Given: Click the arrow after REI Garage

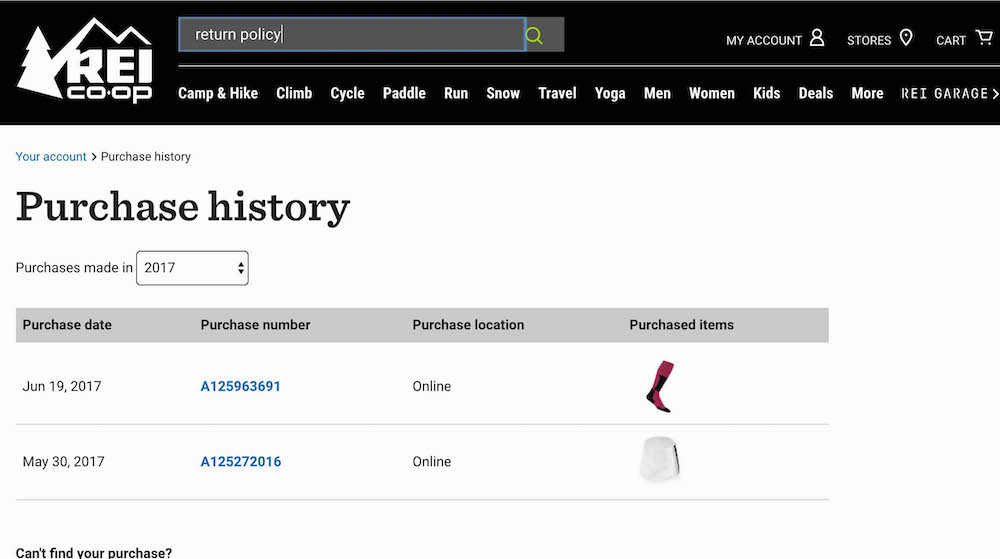Looking at the screenshot, I should tap(995, 93).
